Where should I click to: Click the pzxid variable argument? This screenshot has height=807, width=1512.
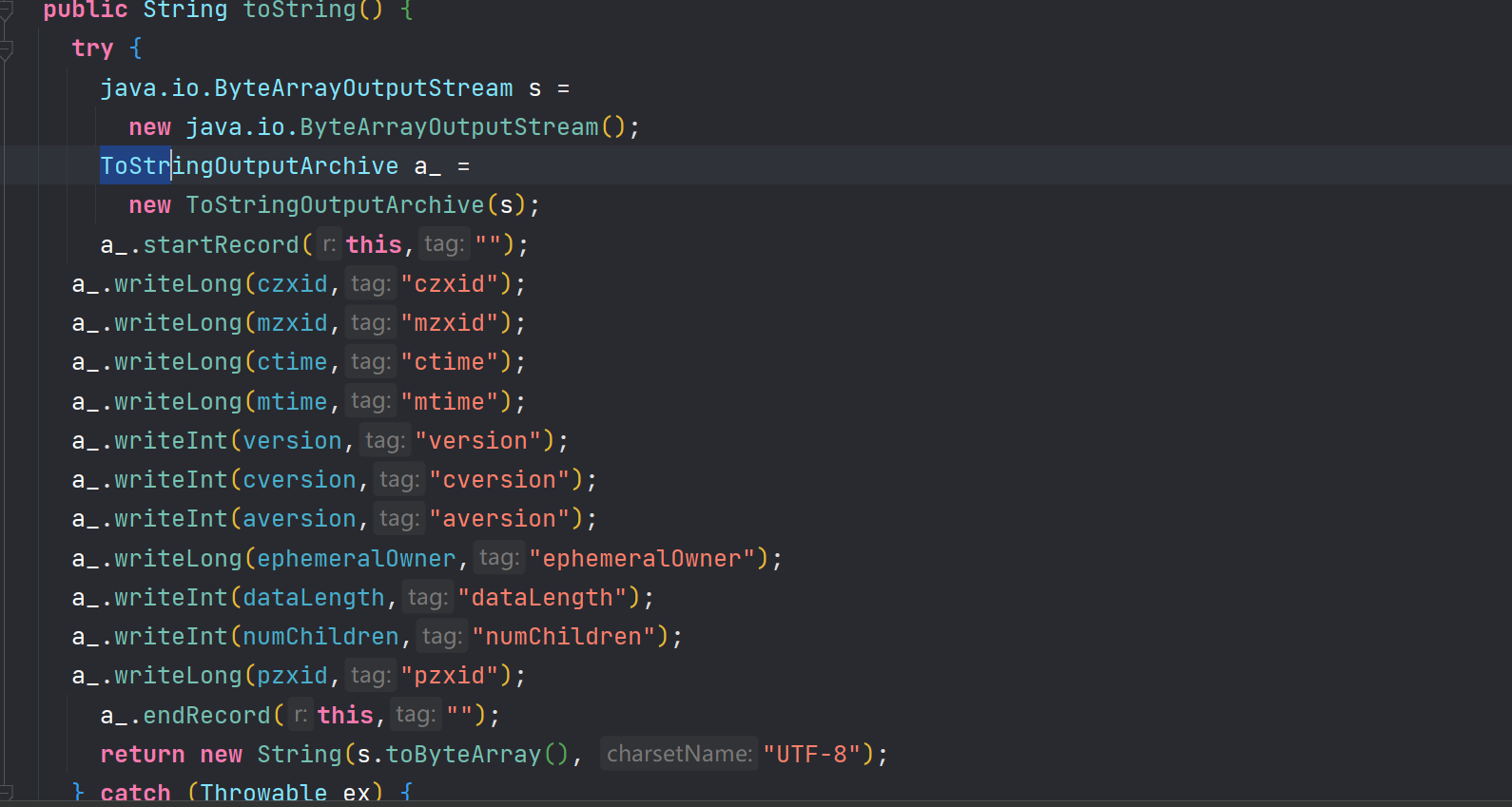pyautogui.click(x=293, y=676)
